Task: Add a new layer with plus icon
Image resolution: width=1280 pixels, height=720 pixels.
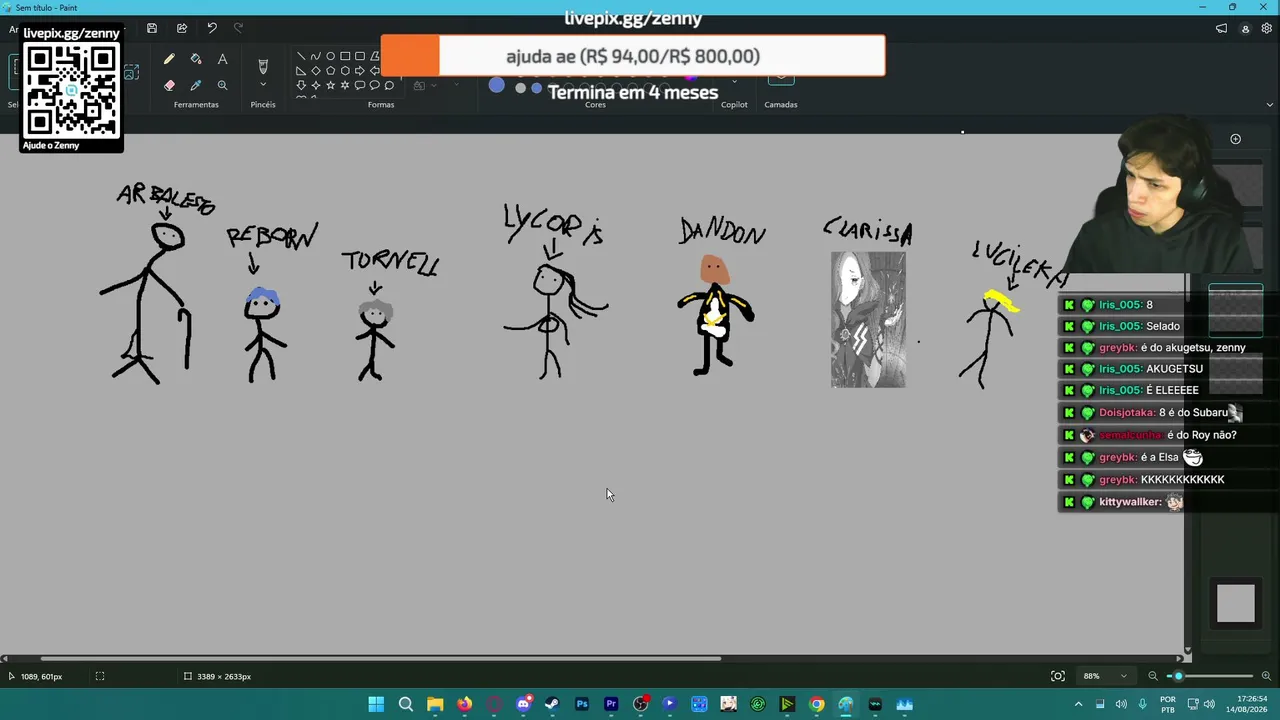Action: coord(1236,139)
